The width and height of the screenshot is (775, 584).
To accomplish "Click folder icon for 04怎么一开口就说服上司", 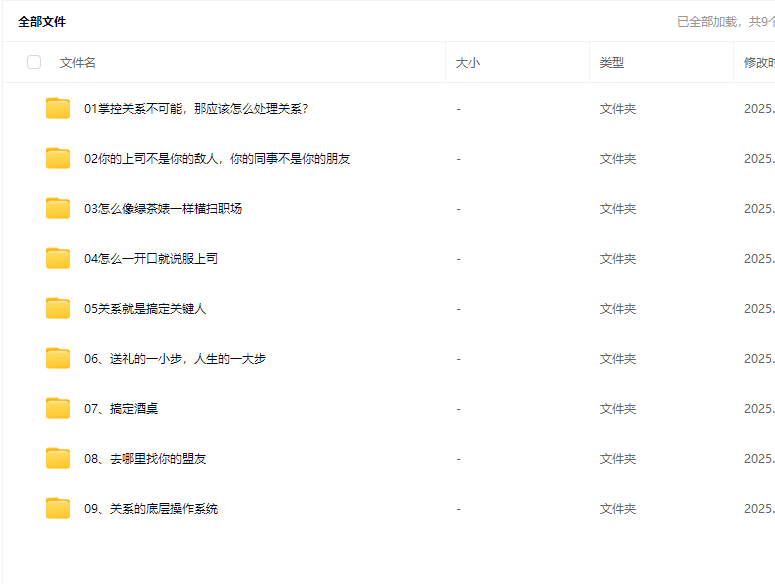I will pyautogui.click(x=58, y=258).
